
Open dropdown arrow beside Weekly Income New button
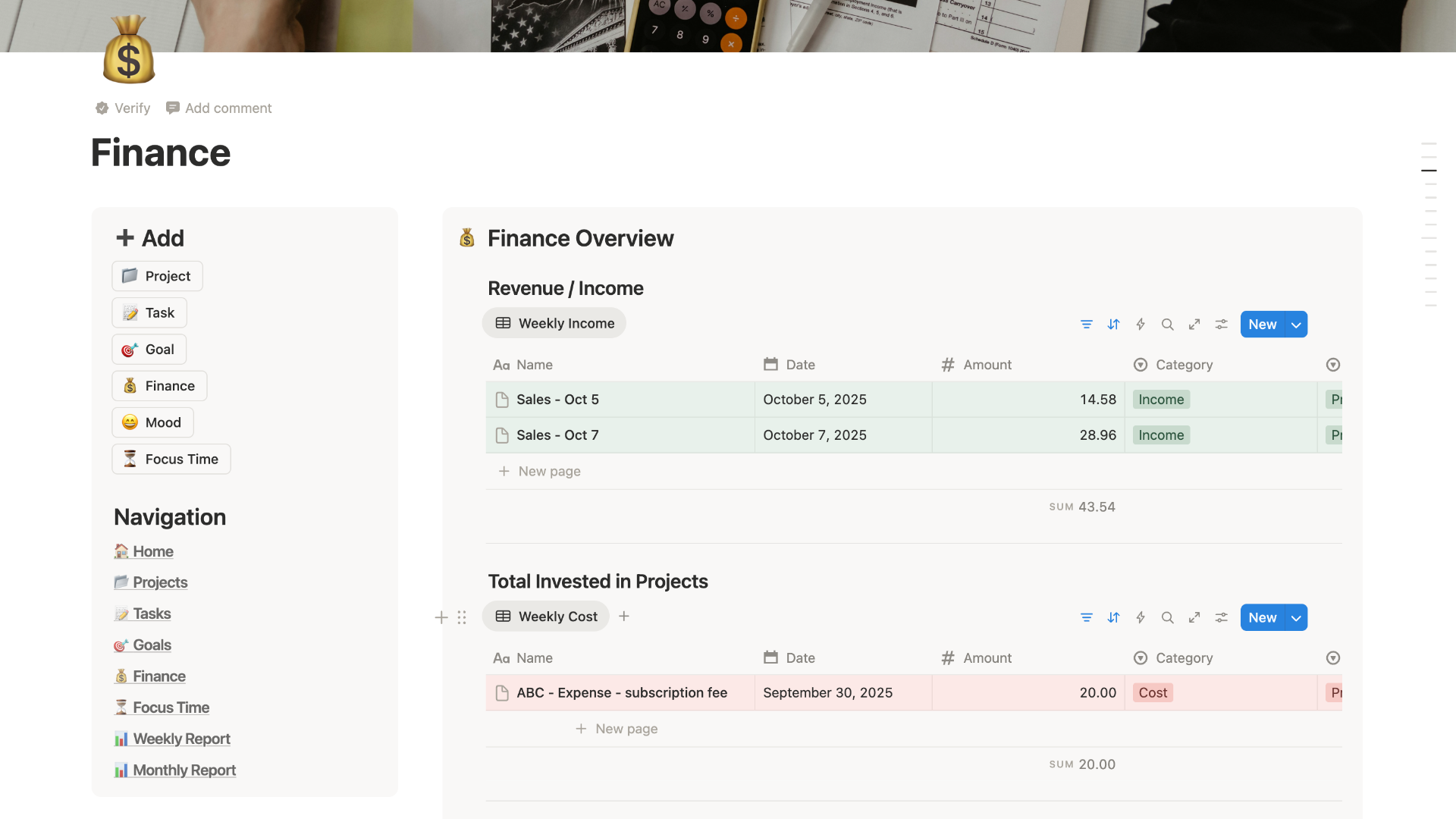point(1297,325)
